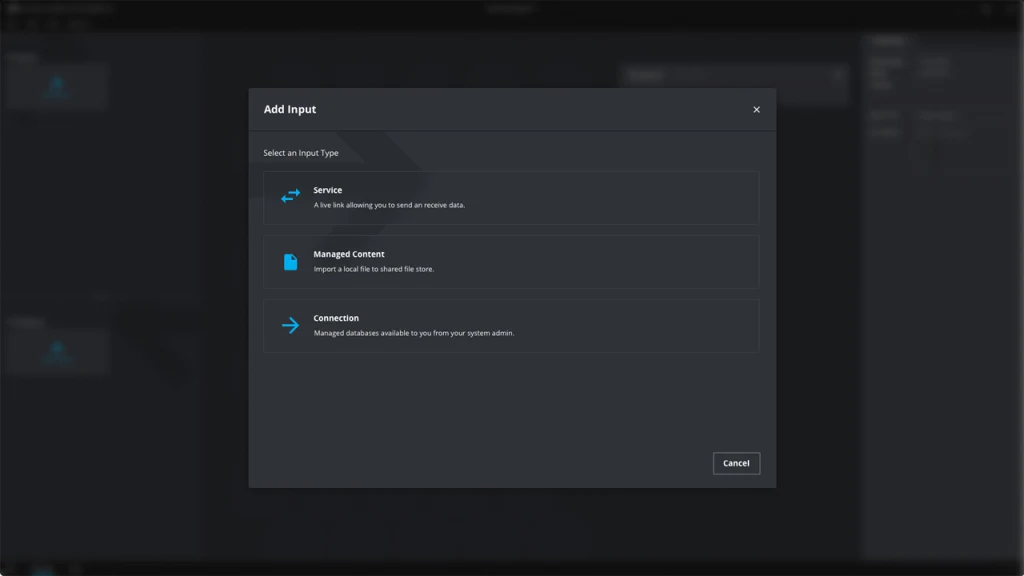This screenshot has width=1024, height=576.
Task: Click the dimmed blue node icon at lower-left
Action: tap(57, 349)
